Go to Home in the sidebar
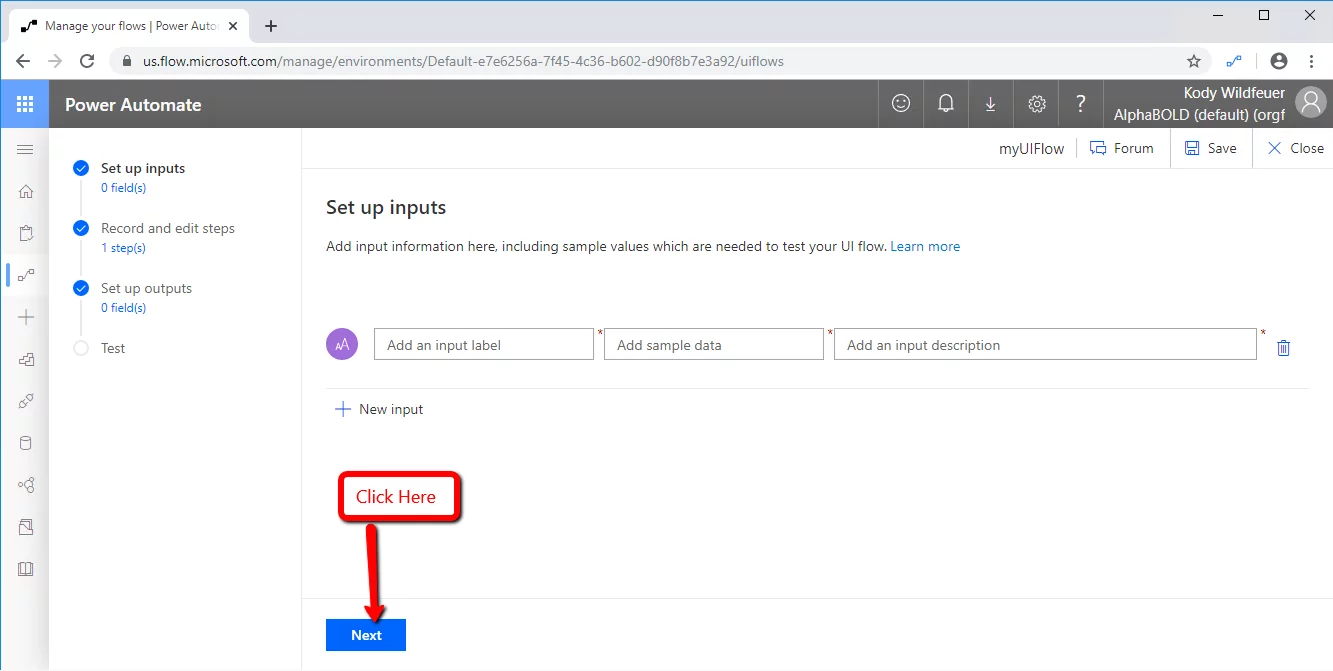1333x671 pixels. pos(26,191)
